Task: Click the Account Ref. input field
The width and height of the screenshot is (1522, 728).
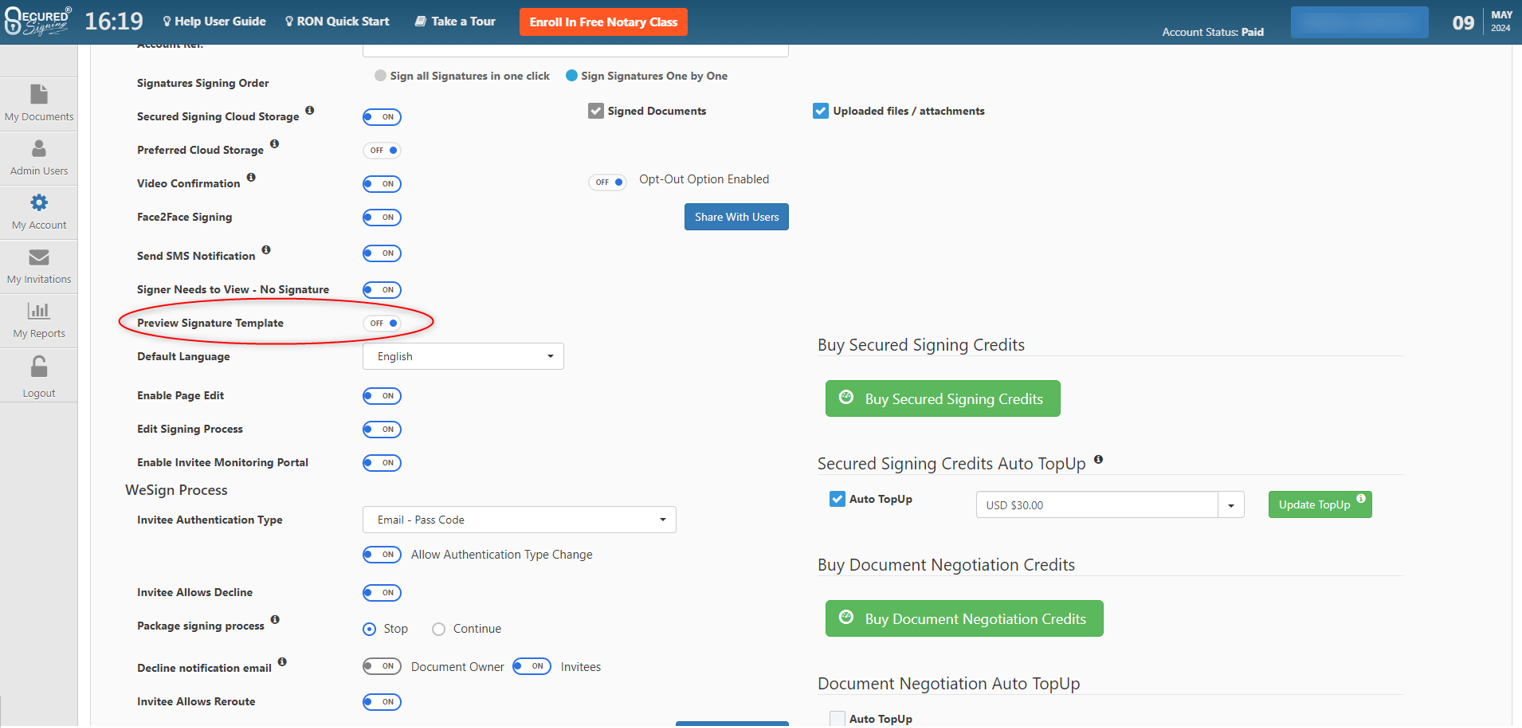Action: 575,48
